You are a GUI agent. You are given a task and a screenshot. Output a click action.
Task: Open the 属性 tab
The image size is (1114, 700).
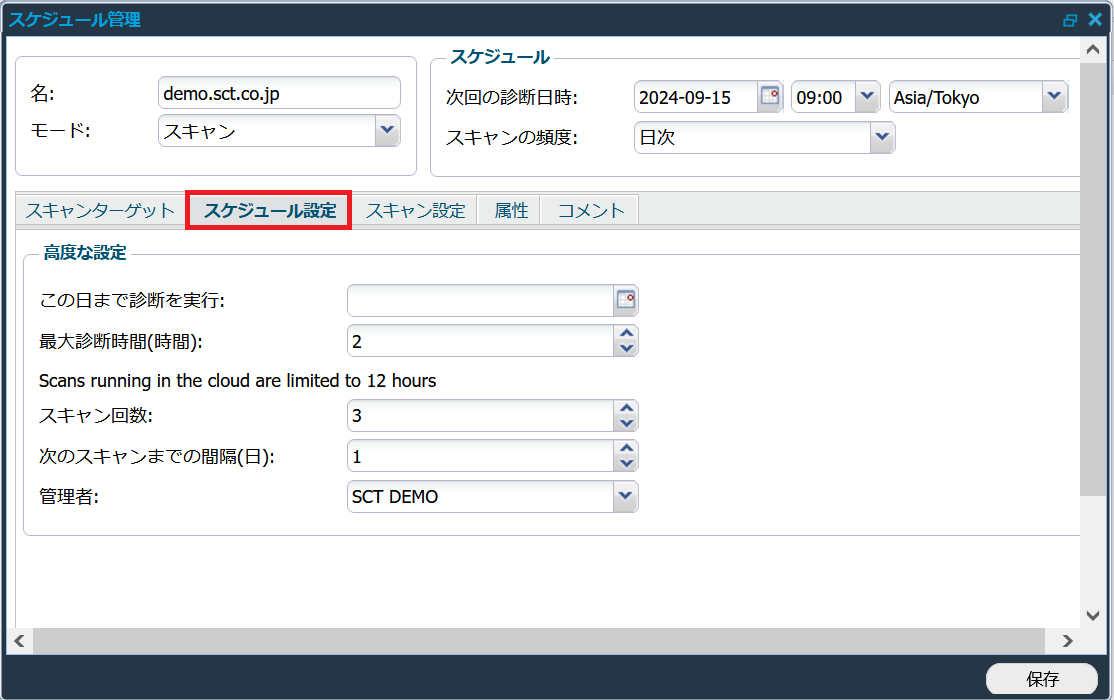point(511,210)
